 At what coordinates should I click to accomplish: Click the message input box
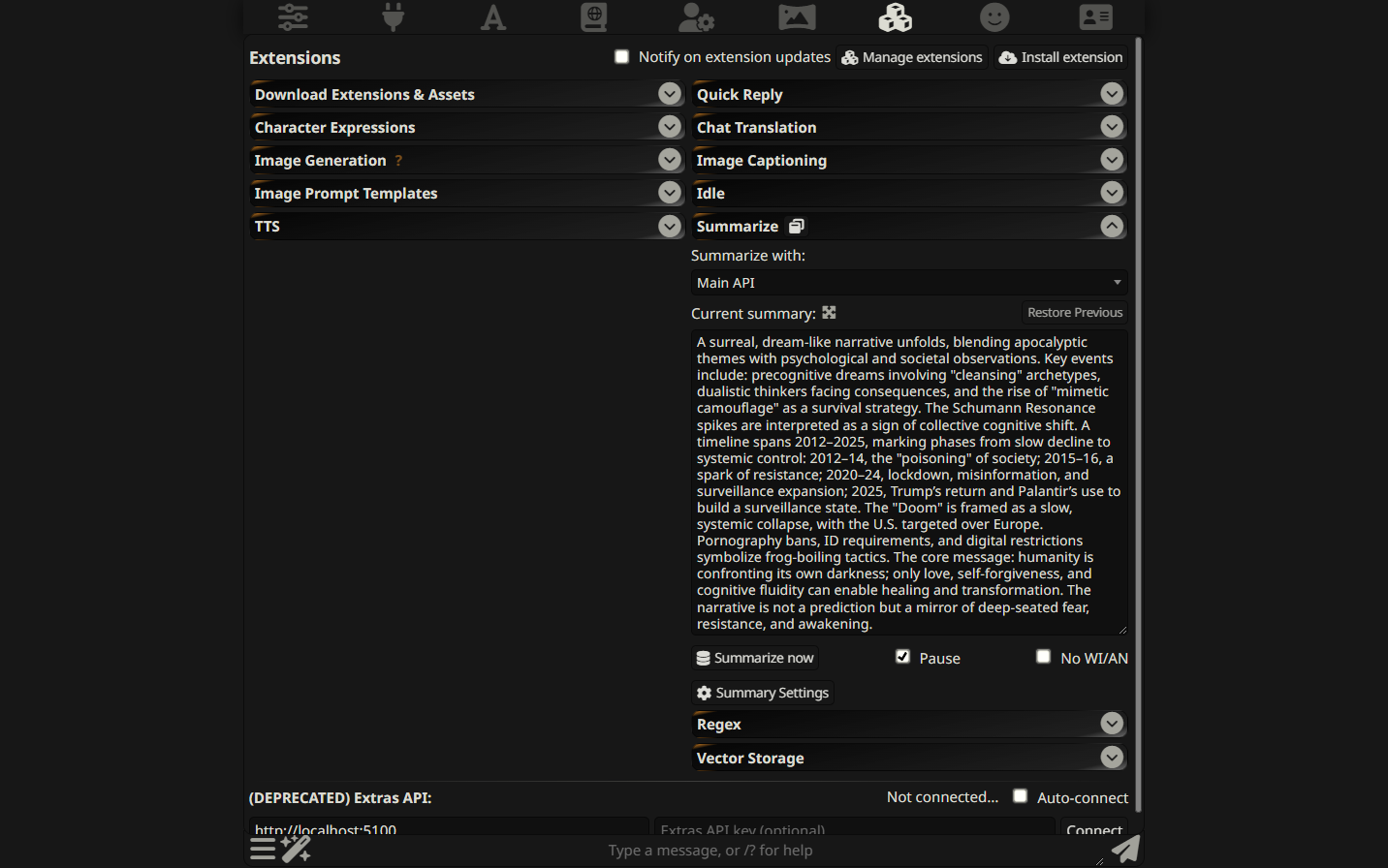click(x=710, y=851)
